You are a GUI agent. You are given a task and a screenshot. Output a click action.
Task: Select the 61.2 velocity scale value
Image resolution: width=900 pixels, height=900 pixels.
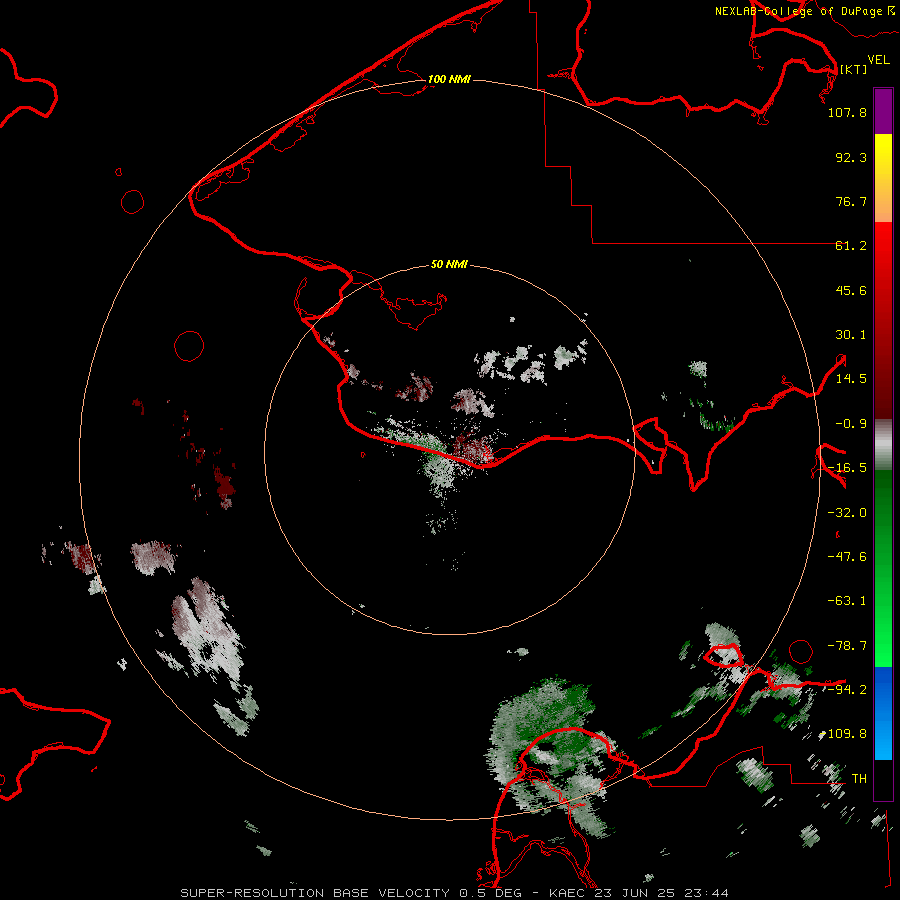click(x=851, y=246)
